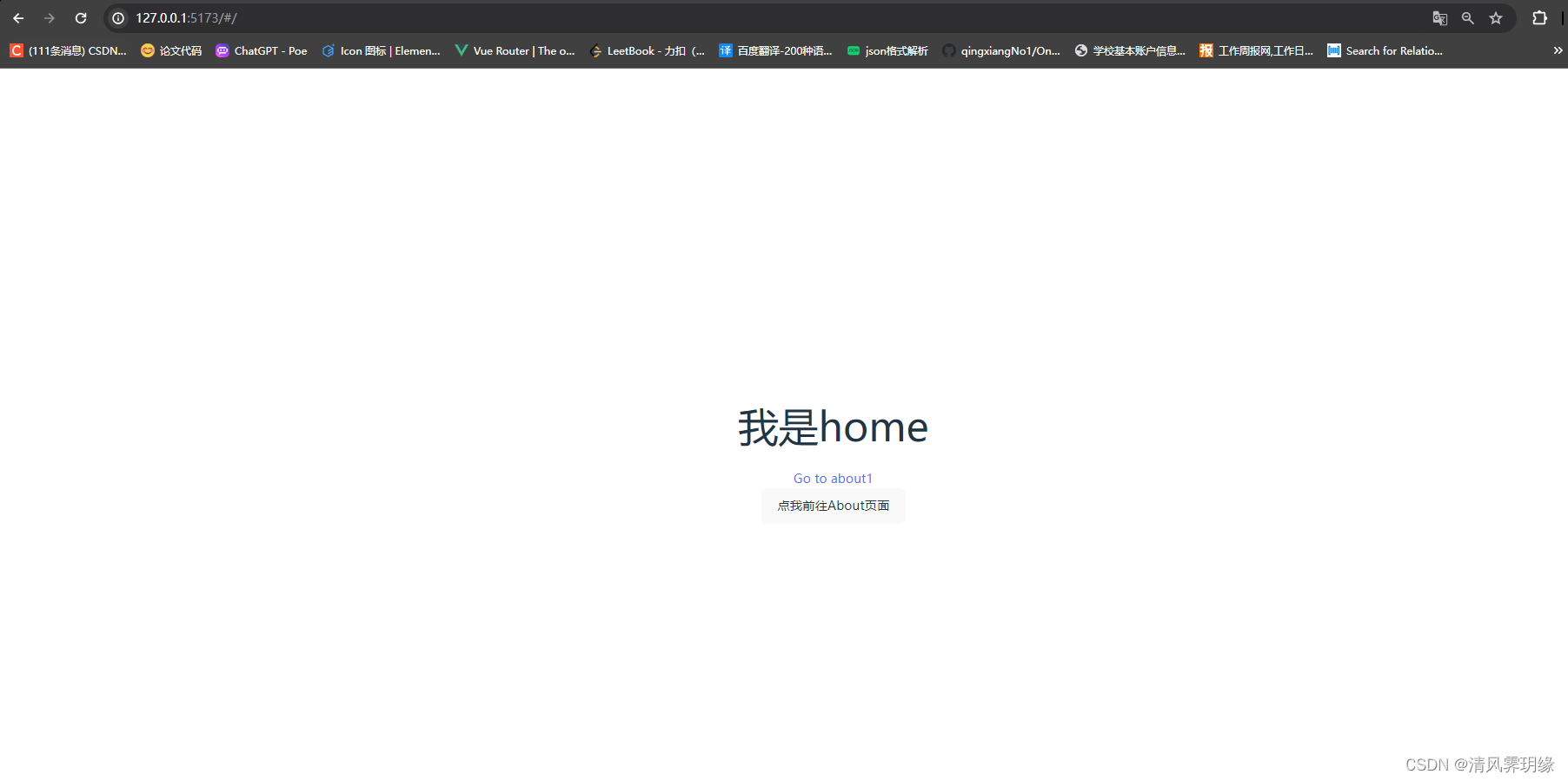Screen dimensions: 1568x781
Task: Open the qingxiangNo1 GitHub bookmark
Action: [1001, 51]
